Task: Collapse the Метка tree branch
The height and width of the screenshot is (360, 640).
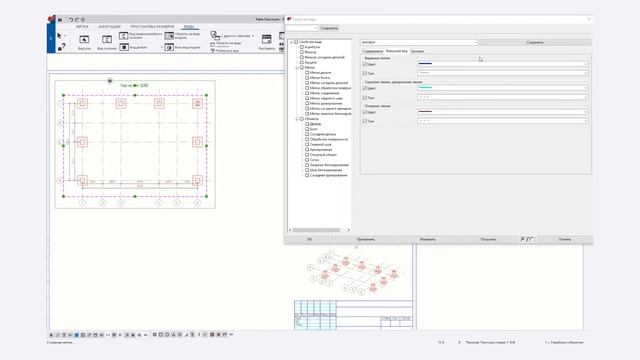Action: pos(297,68)
